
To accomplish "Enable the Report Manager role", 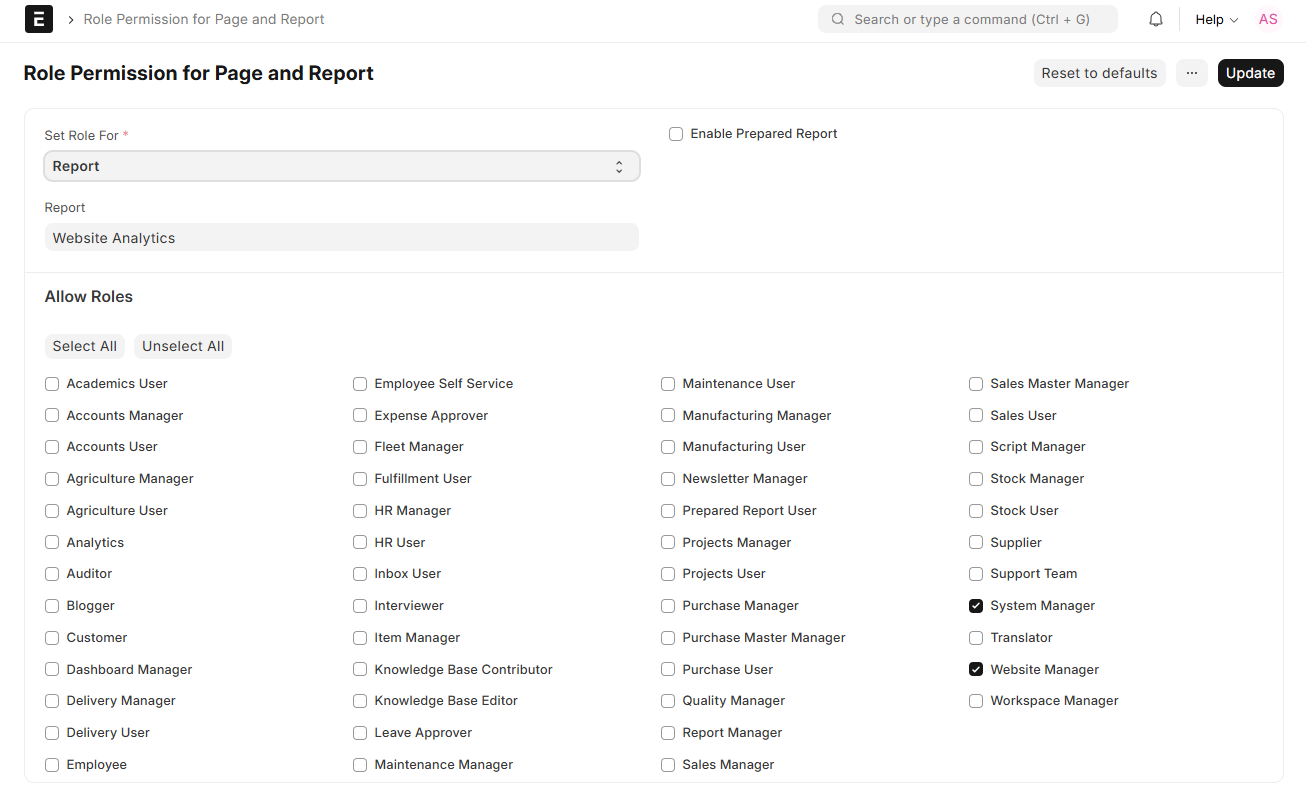I will [667, 732].
